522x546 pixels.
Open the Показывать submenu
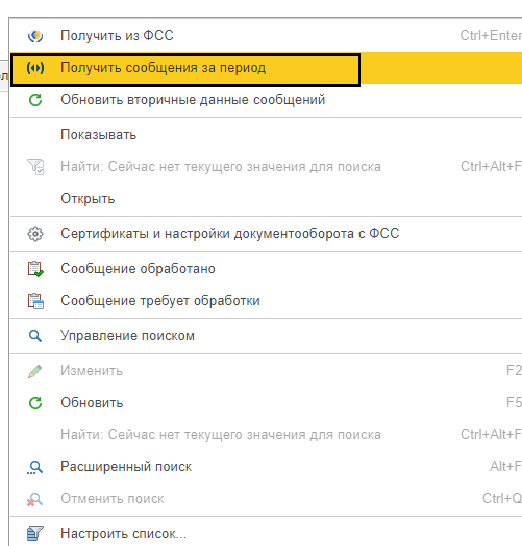(265, 135)
